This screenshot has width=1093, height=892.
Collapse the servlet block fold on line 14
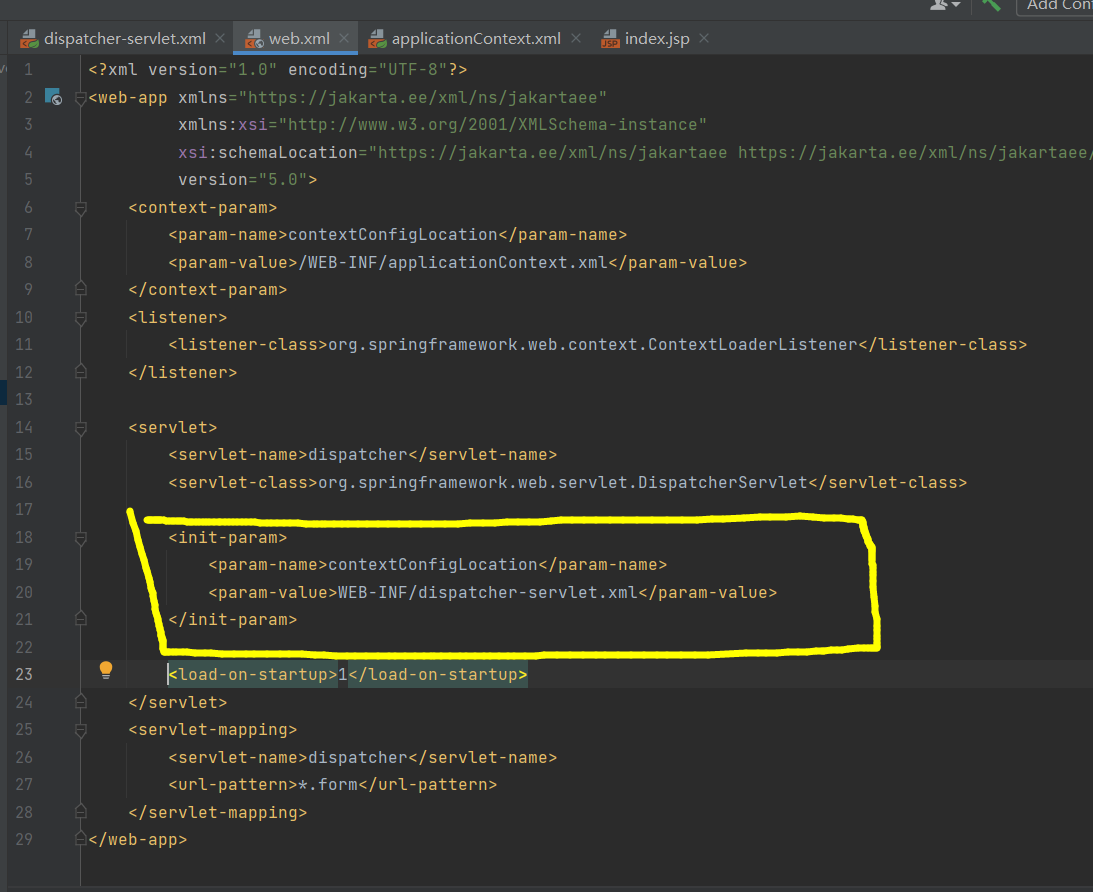81,428
